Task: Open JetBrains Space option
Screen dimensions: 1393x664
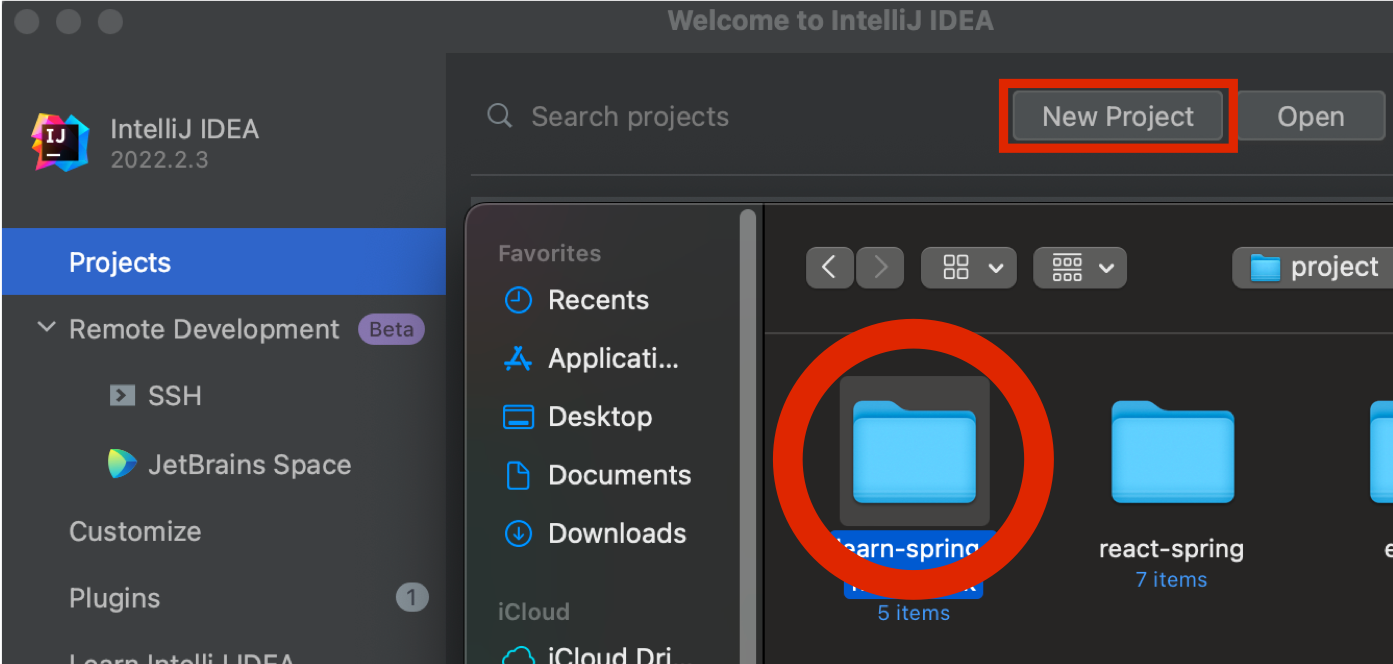Action: coord(250,464)
